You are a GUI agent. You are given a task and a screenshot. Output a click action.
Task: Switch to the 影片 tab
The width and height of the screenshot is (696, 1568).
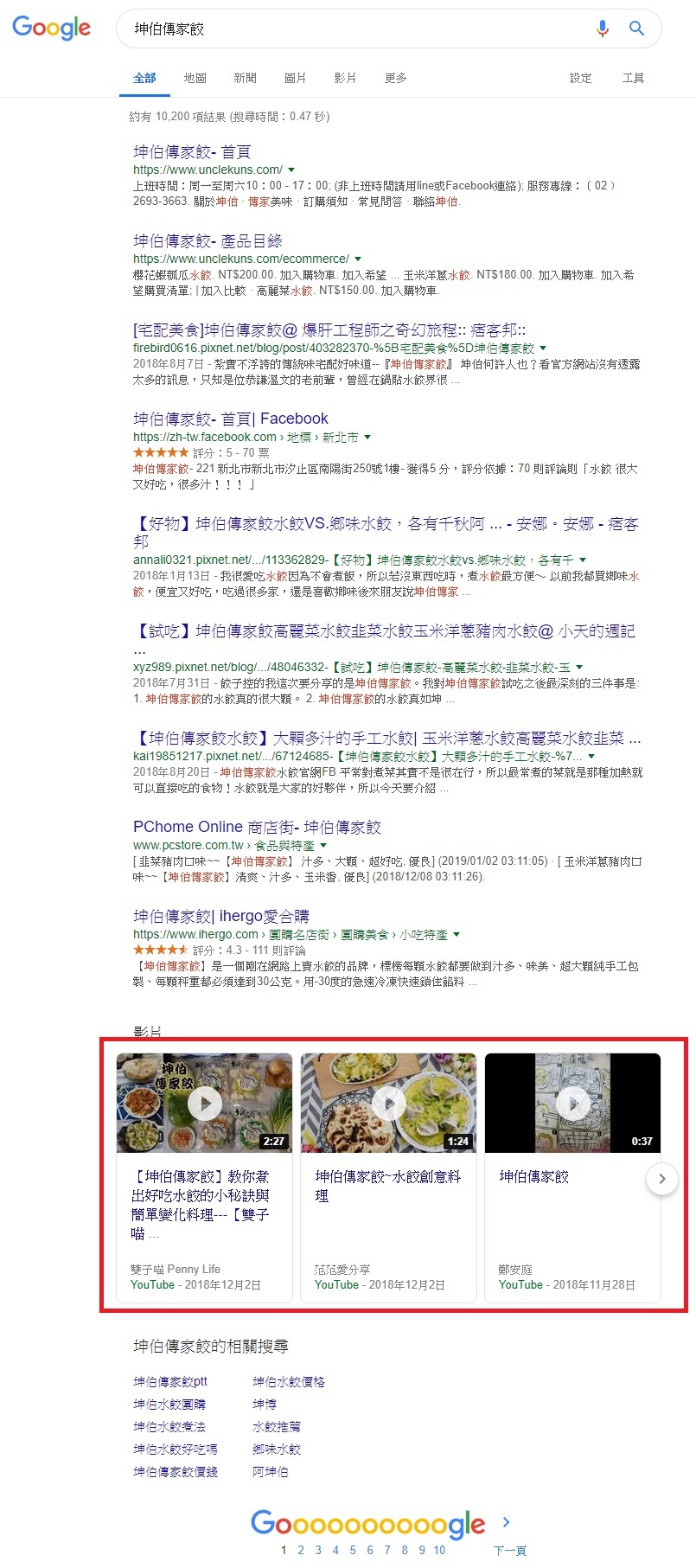(x=345, y=78)
